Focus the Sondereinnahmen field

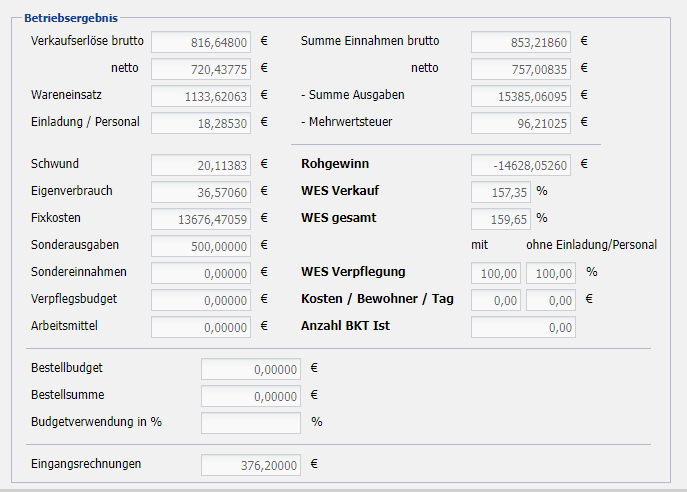coord(200,272)
